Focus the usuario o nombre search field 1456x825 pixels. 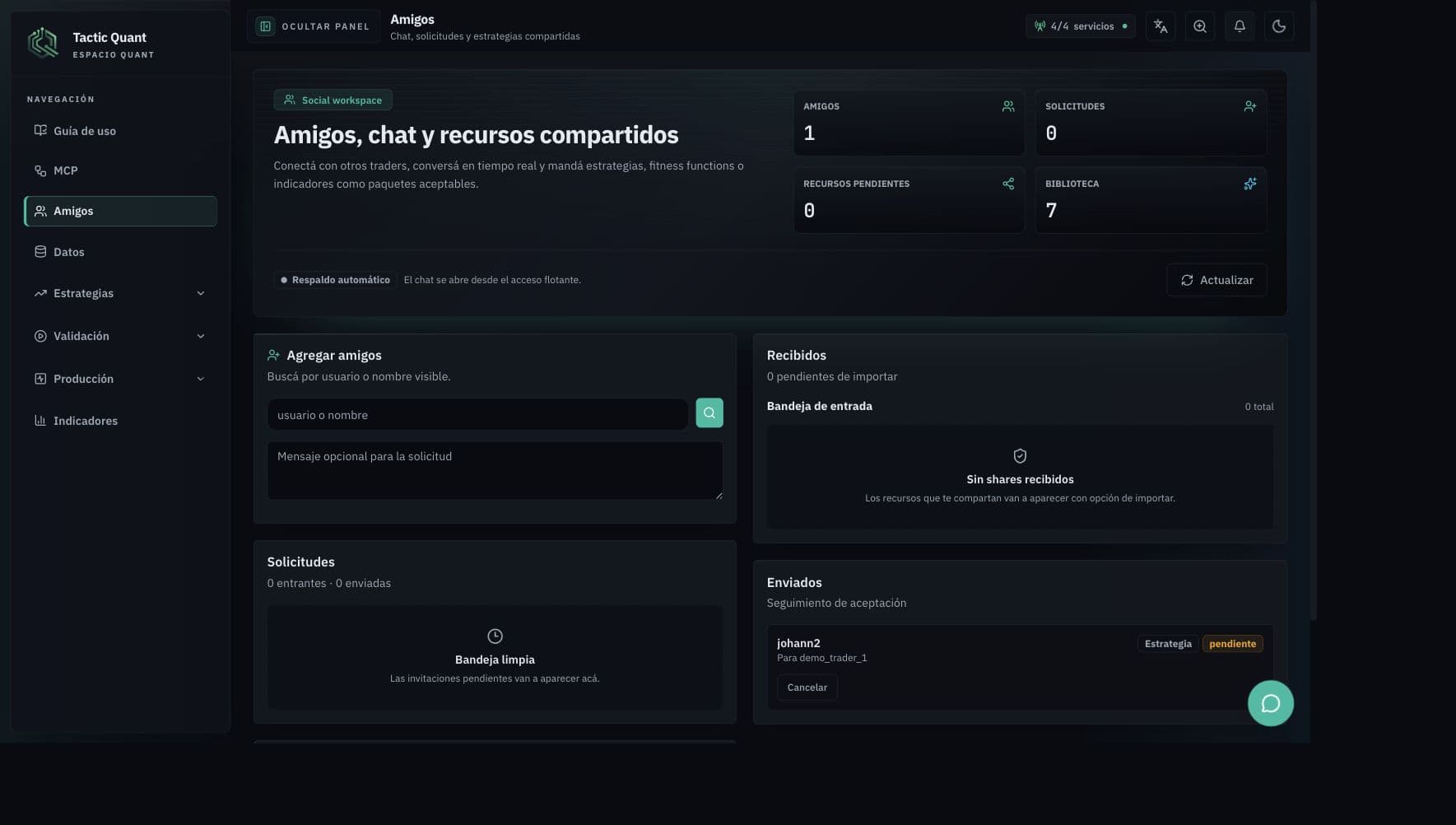pyautogui.click(x=477, y=414)
